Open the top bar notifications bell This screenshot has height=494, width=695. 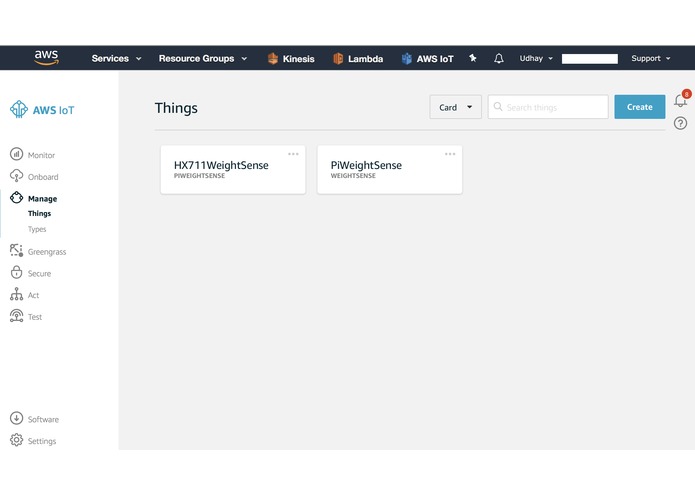point(499,58)
